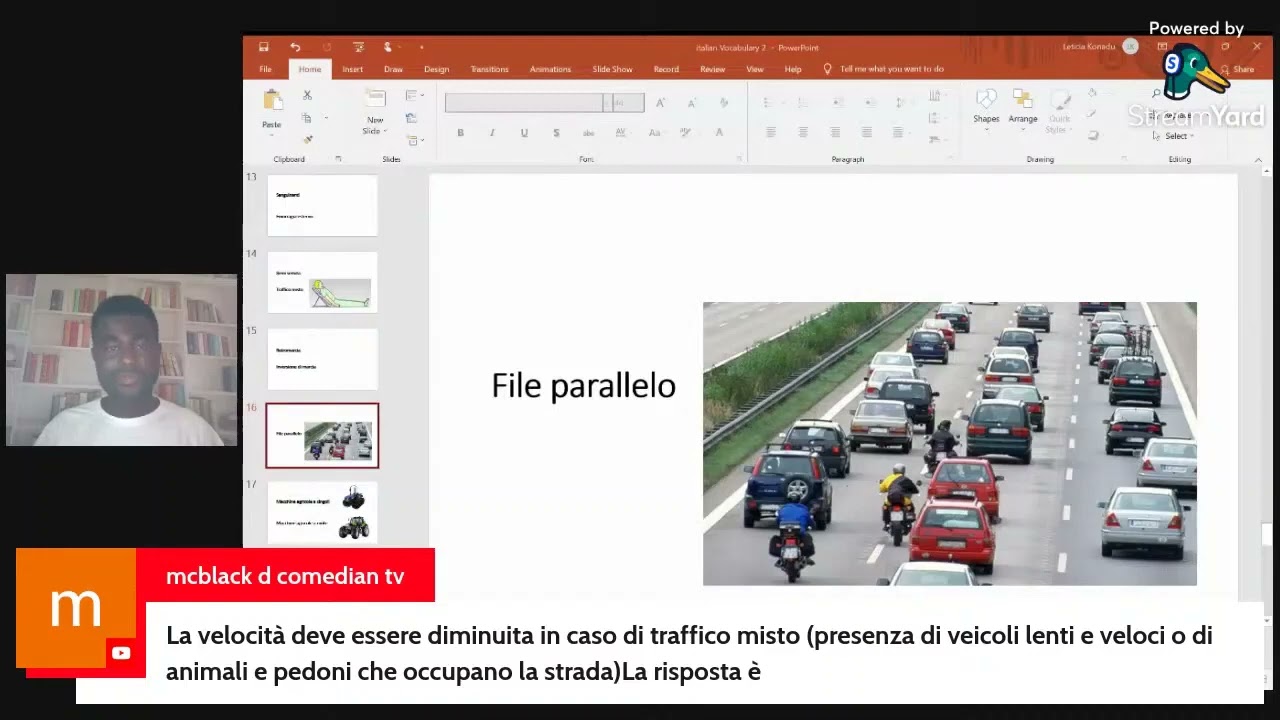Open the Transitions tab
The width and height of the screenshot is (1280, 720).
pos(489,69)
